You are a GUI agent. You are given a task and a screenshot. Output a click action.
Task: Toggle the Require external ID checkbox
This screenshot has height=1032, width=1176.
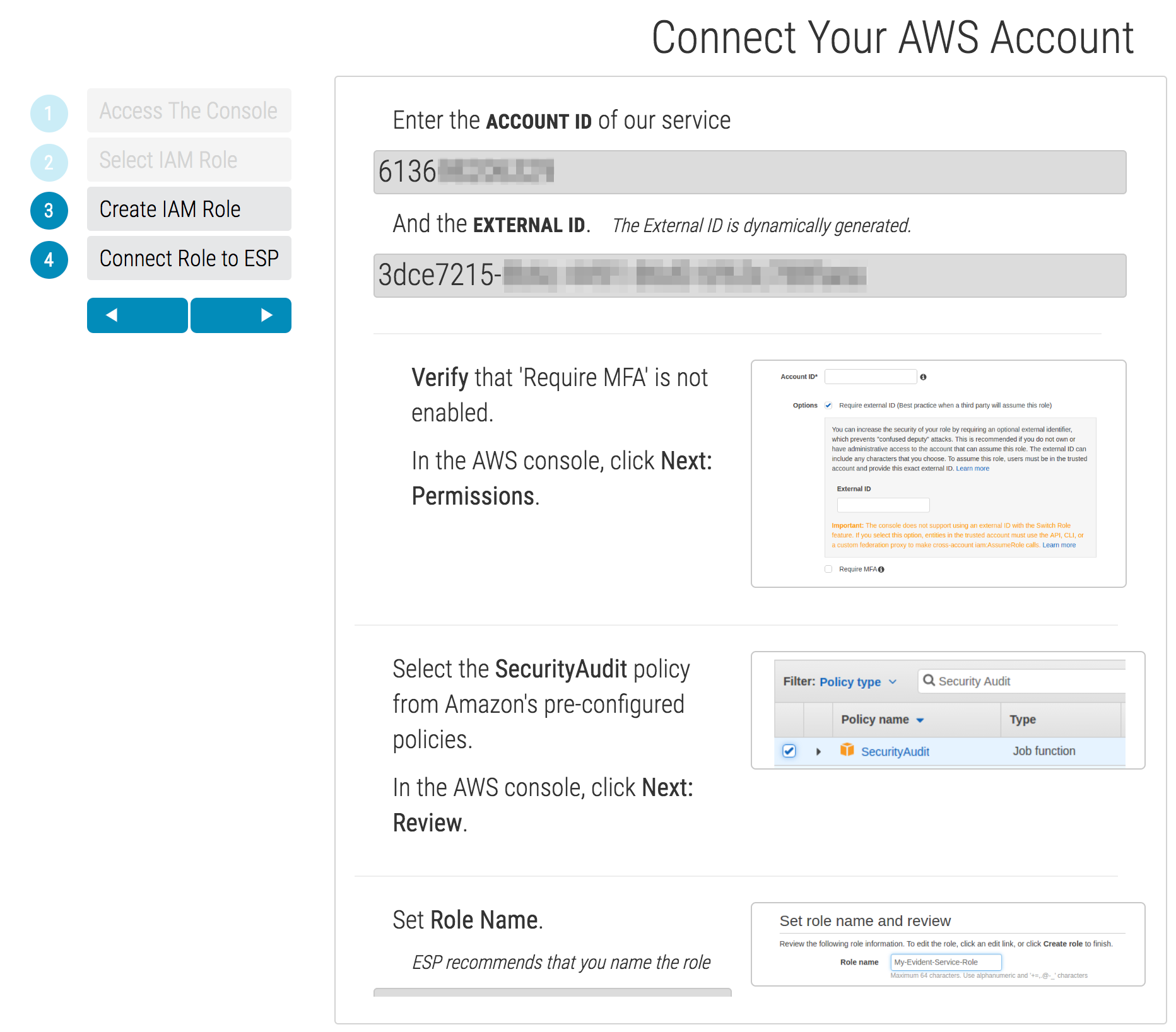point(828,406)
